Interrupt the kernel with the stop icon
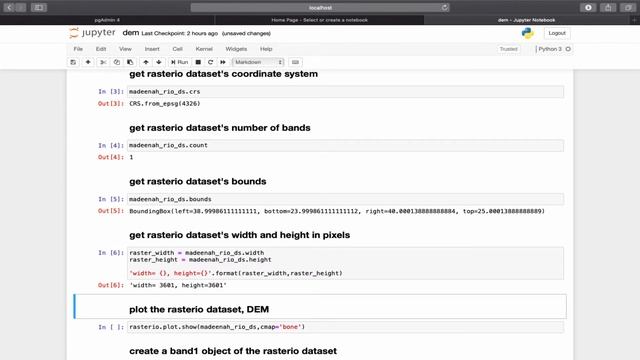This screenshot has height=360, width=640. (198, 62)
